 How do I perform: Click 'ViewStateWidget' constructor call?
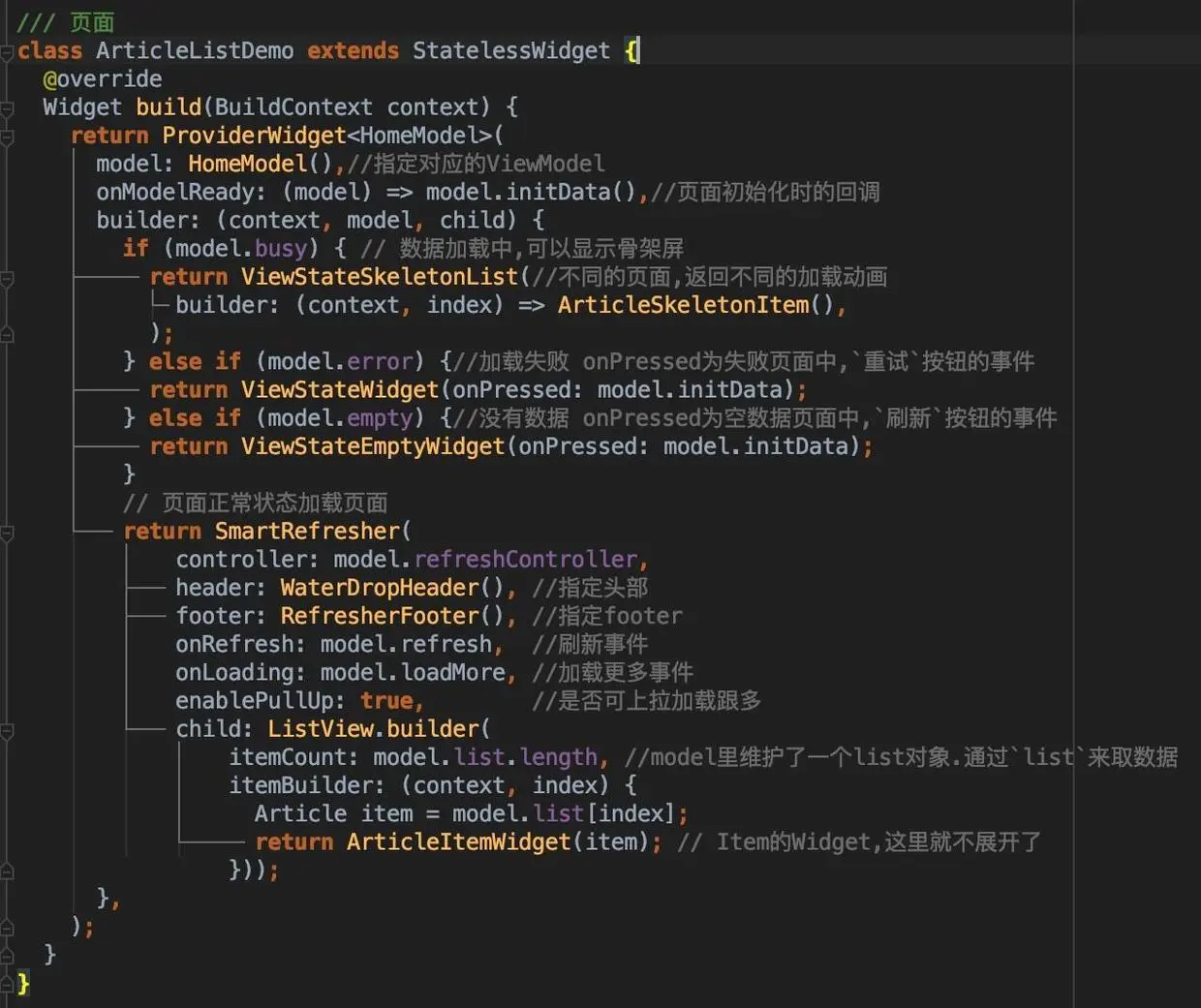click(x=340, y=390)
